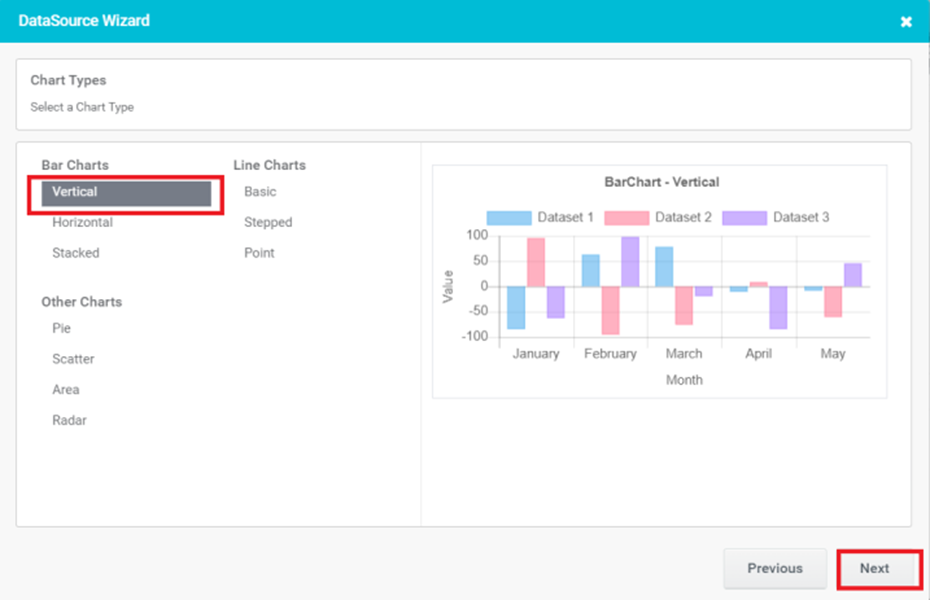The width and height of the screenshot is (930, 600).
Task: Click the Line Charts group heading
Action: pyautogui.click(x=269, y=165)
